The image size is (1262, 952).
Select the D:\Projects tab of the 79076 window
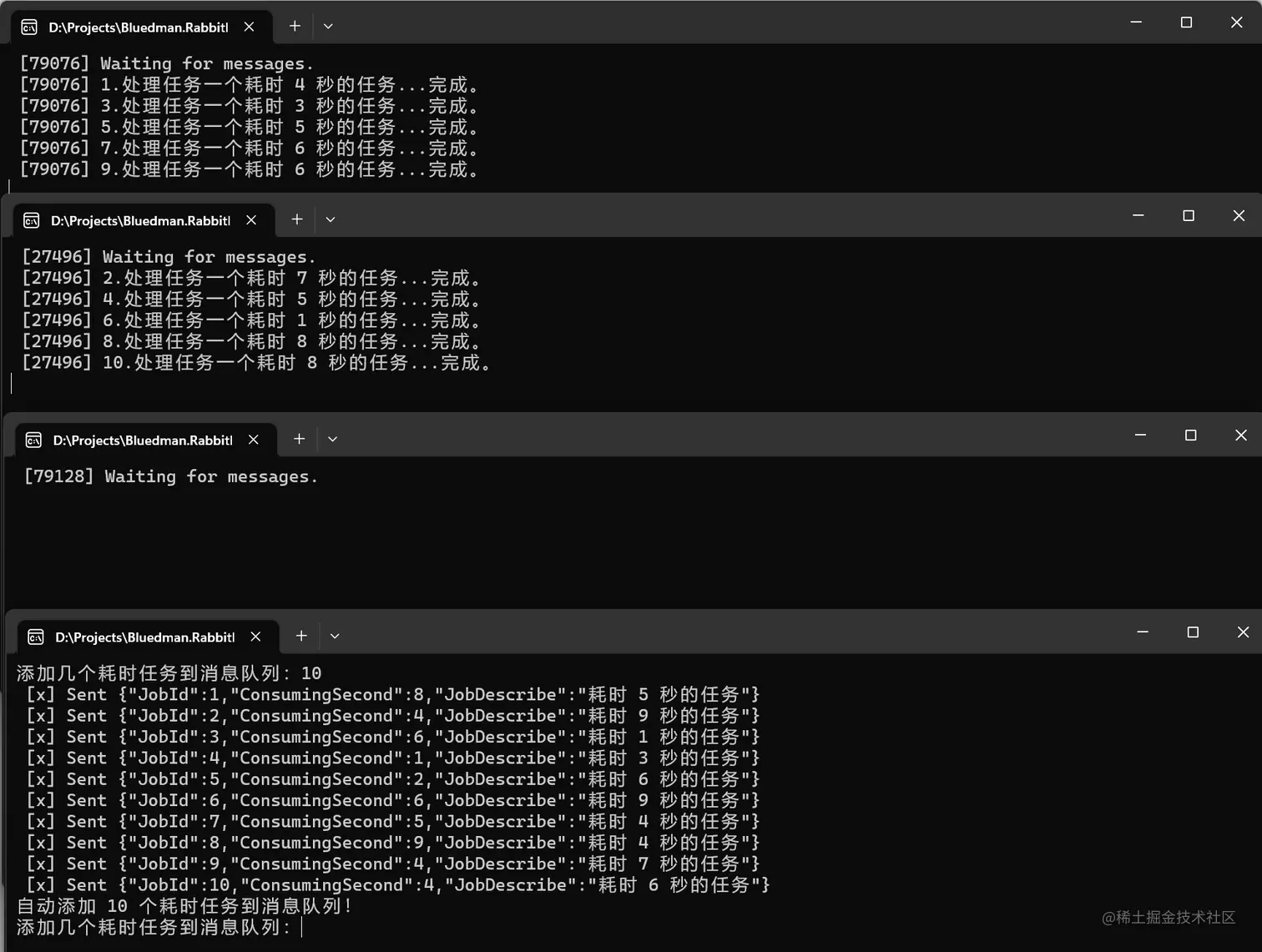point(141,28)
